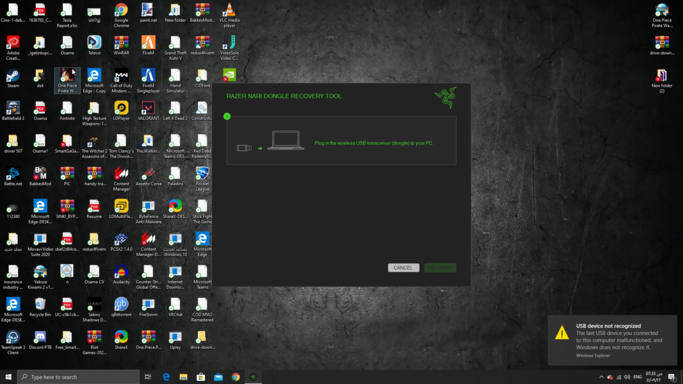Open Task View from the taskbar
Viewport: 683px width, 384px height.
148,377
